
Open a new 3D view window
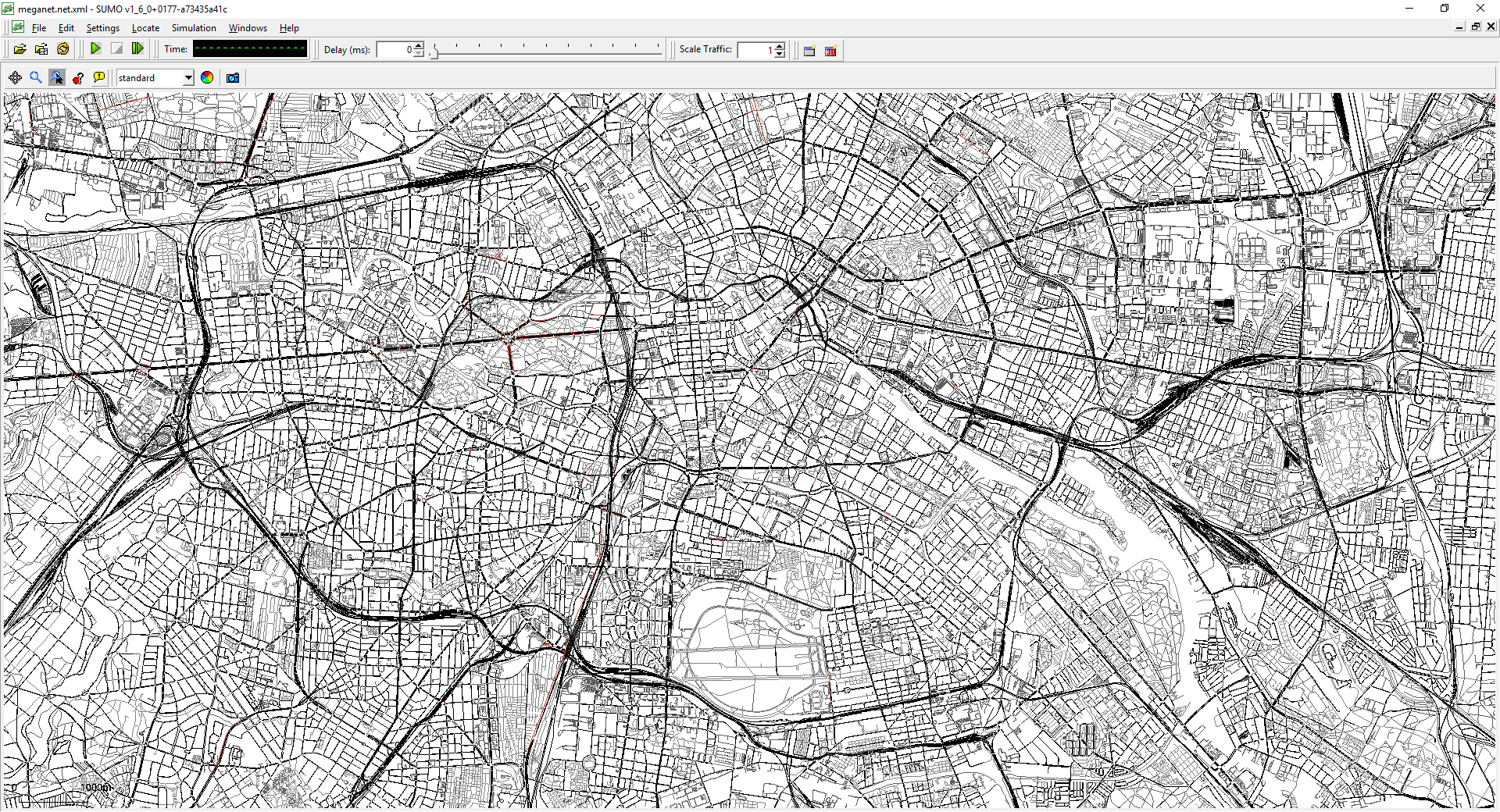click(830, 50)
